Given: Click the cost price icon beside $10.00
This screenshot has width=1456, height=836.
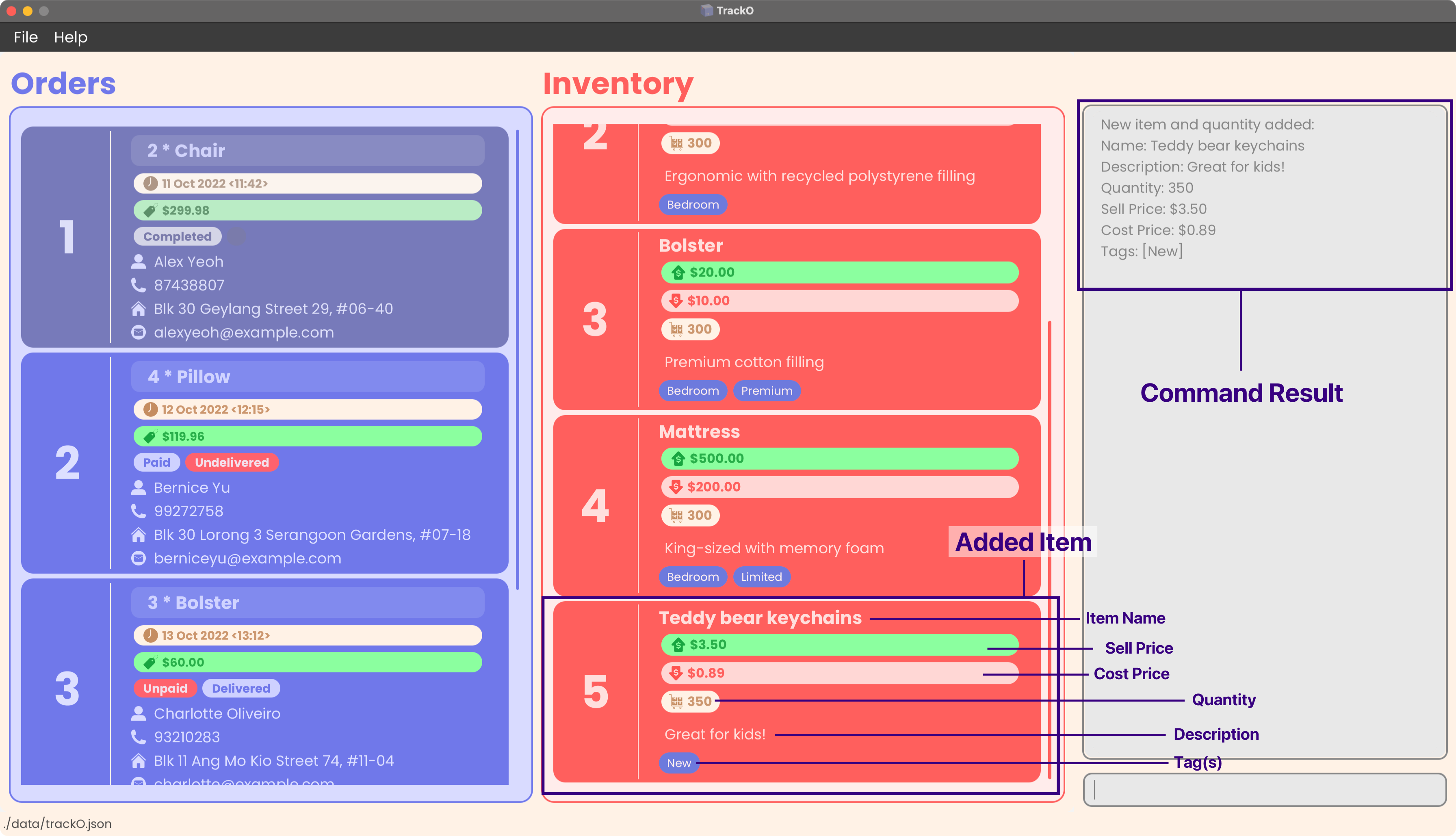Looking at the screenshot, I should [676, 300].
